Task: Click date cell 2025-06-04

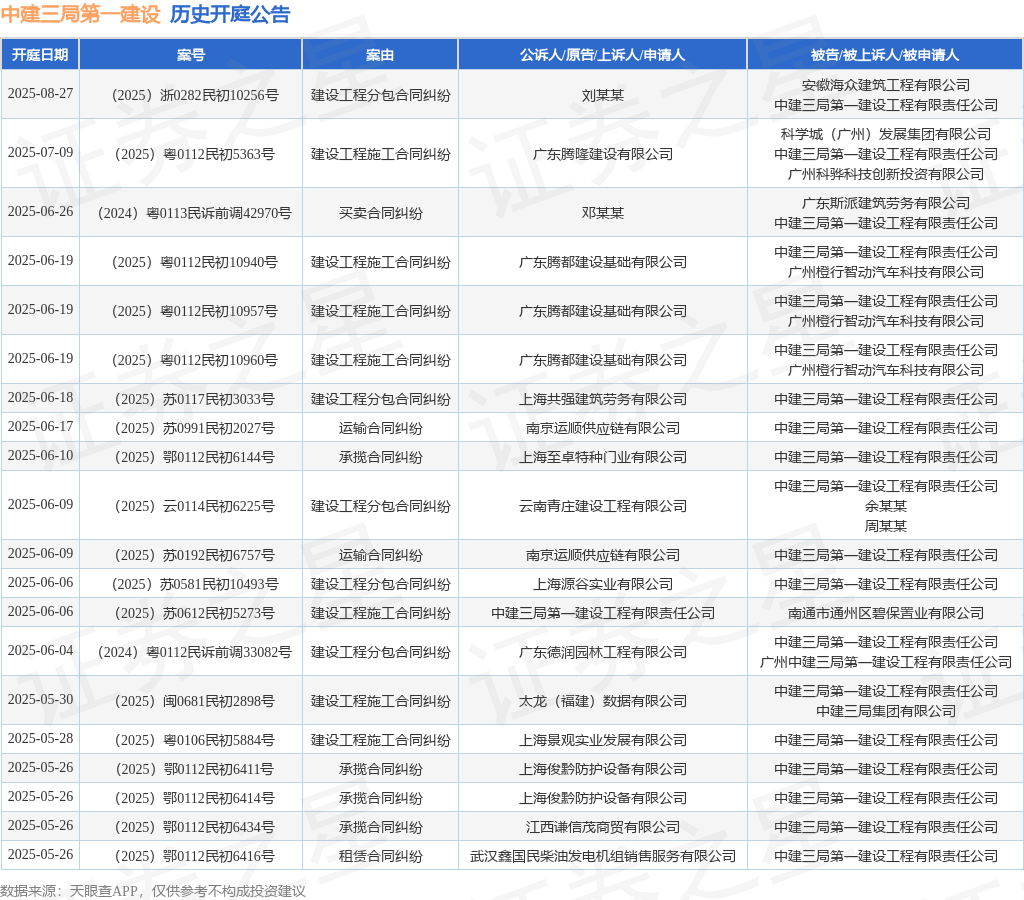Action: tap(40, 650)
